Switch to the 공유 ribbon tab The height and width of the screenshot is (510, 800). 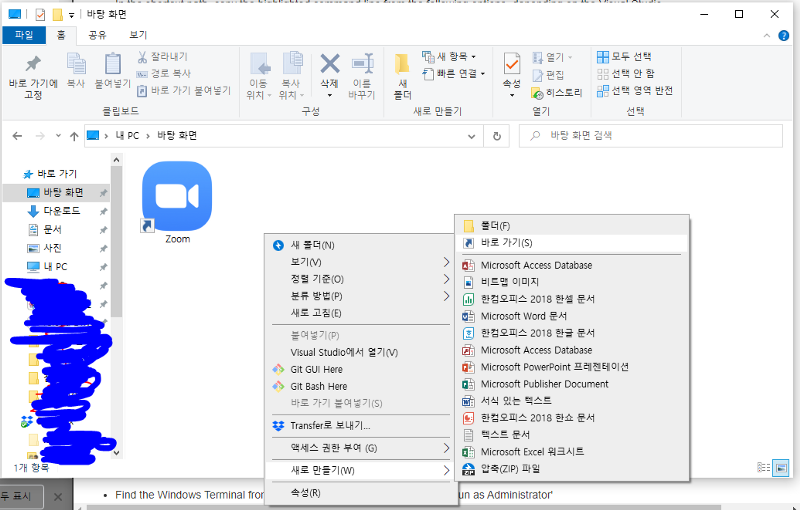pos(97,35)
